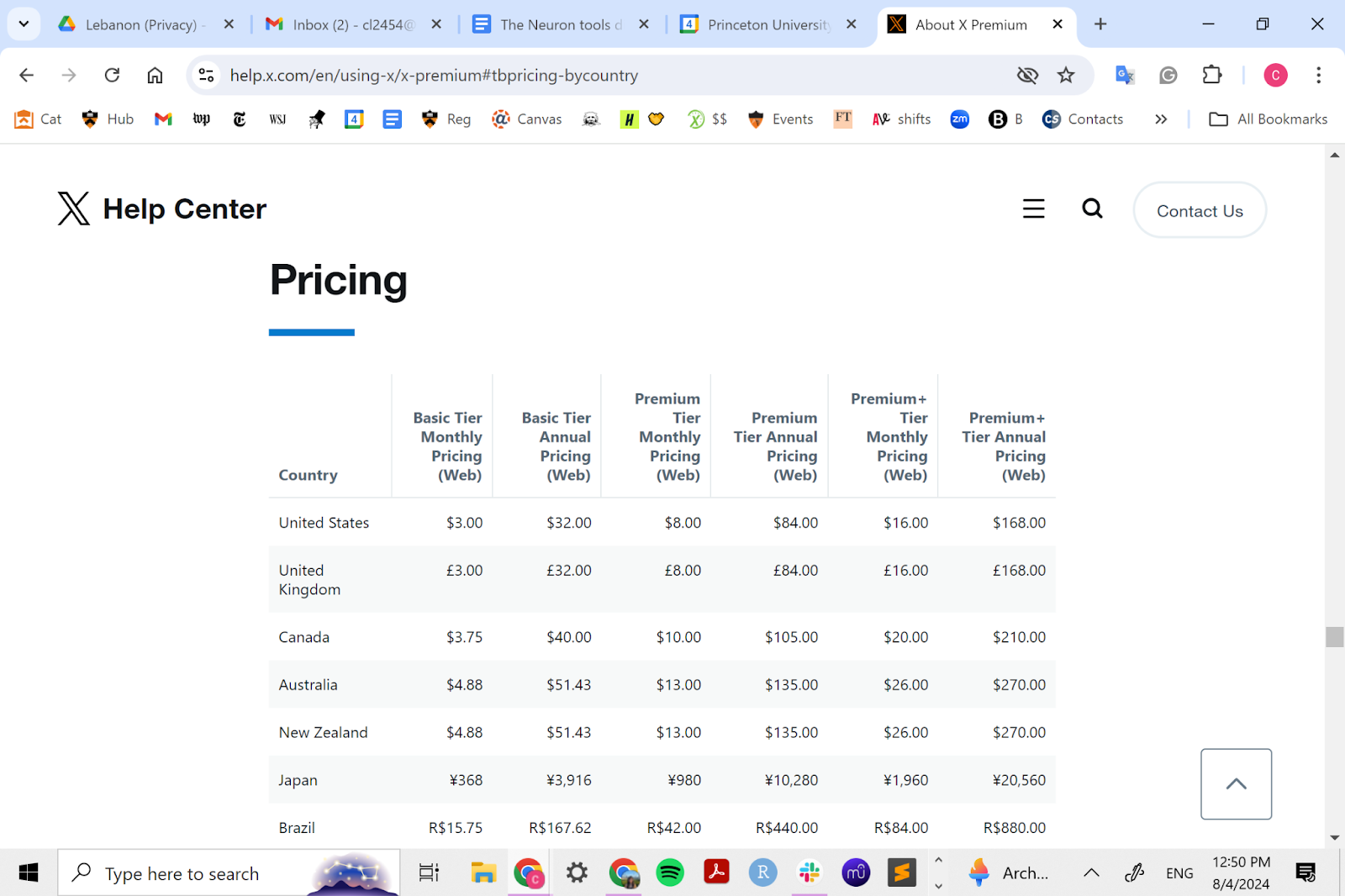The image size is (1345, 896).
Task: Click the Windows taskbar search box
Action: [229, 873]
